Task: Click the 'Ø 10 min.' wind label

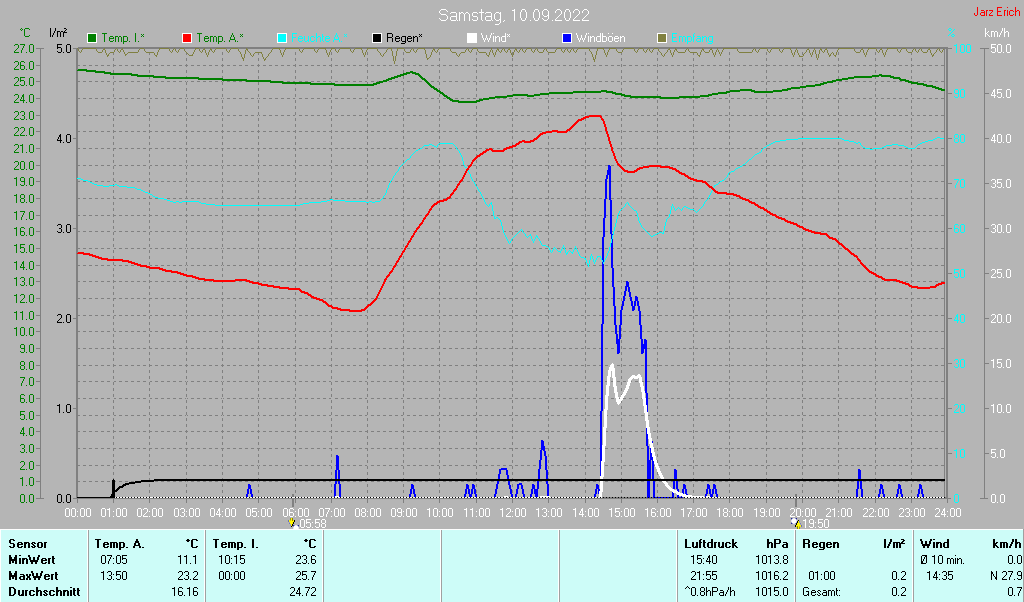Action: (942, 560)
